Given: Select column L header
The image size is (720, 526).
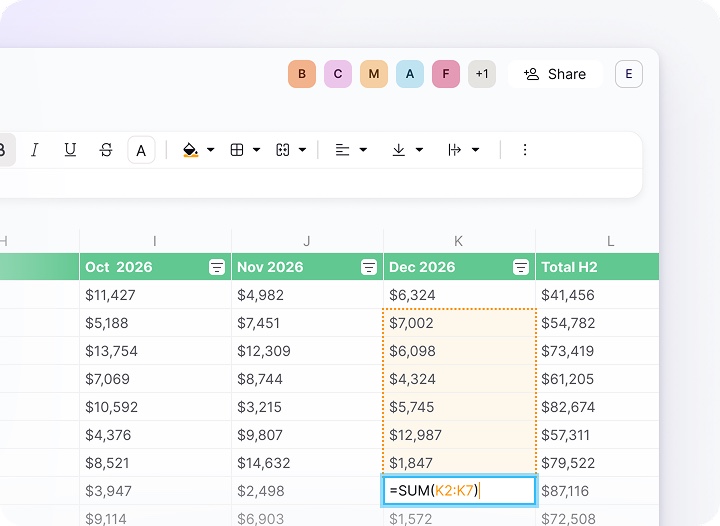Looking at the screenshot, I should [610, 241].
